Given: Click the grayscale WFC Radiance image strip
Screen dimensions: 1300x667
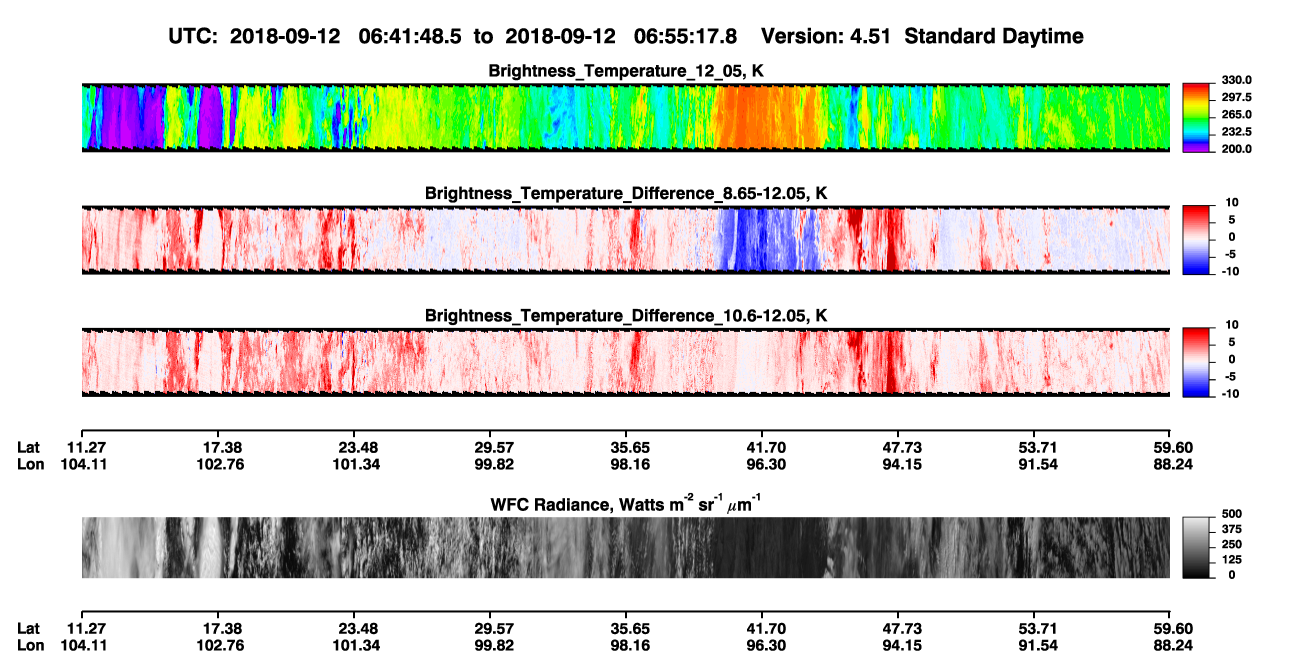Looking at the screenshot, I should (x=625, y=547).
